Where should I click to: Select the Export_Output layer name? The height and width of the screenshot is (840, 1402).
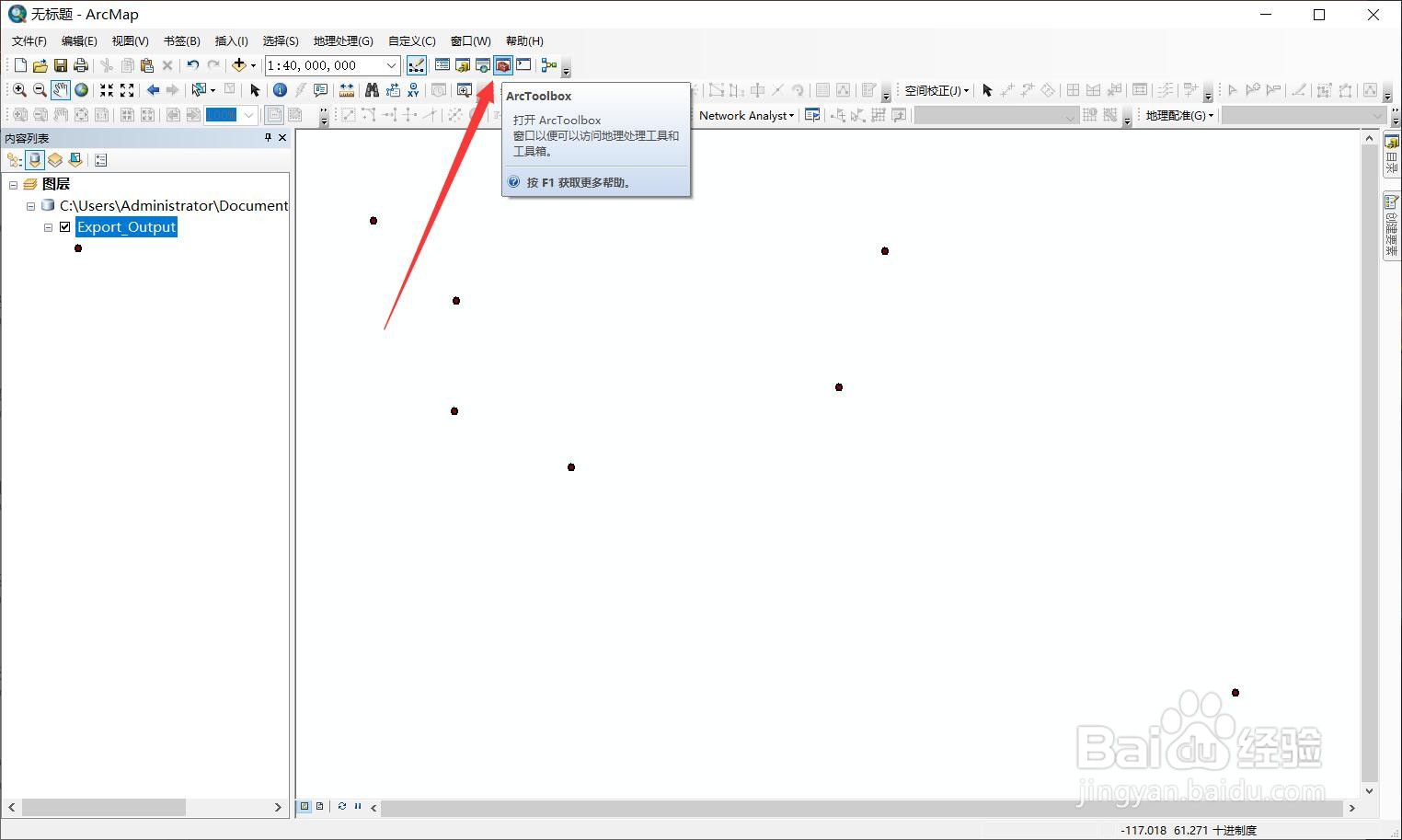click(x=126, y=227)
